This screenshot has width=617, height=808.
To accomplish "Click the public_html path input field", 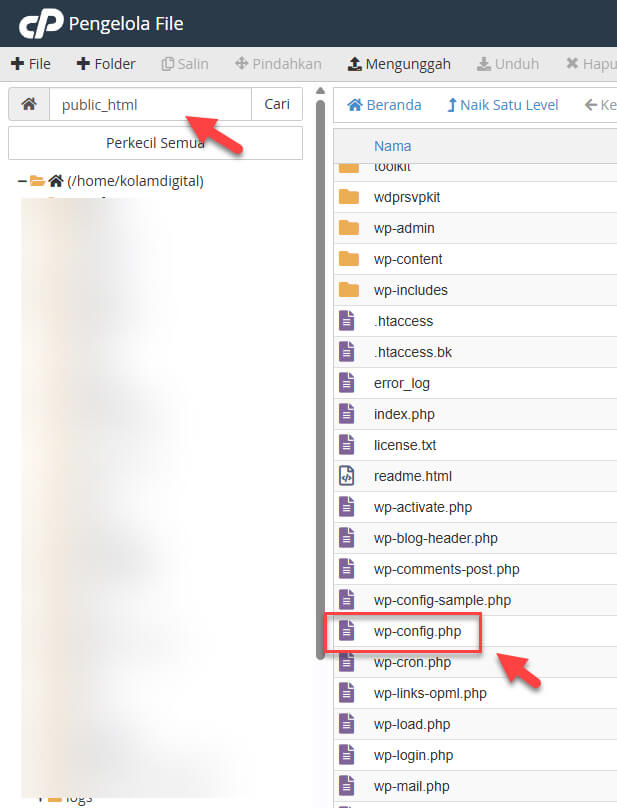I will click(150, 104).
